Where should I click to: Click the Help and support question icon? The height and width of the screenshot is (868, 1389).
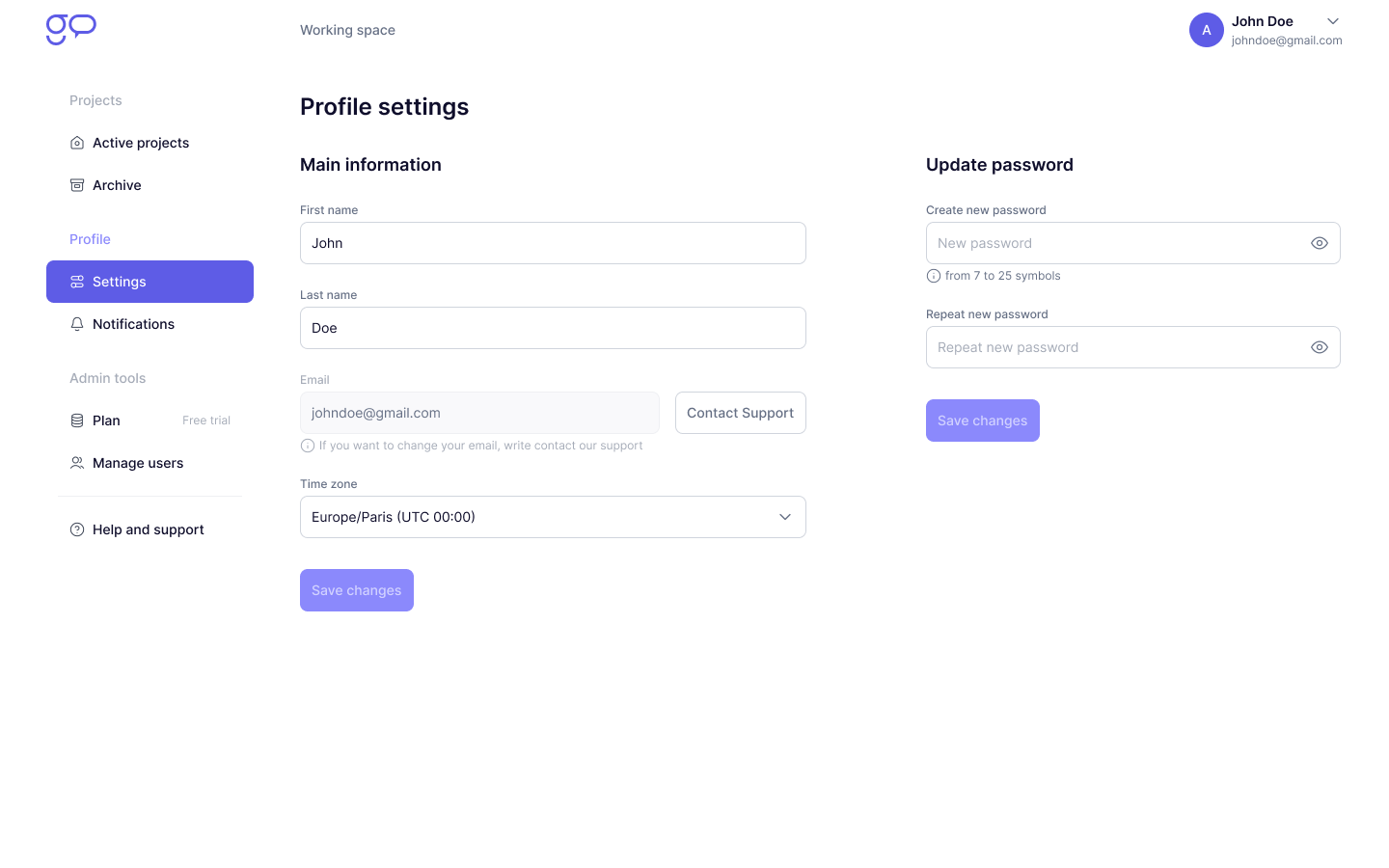(77, 529)
